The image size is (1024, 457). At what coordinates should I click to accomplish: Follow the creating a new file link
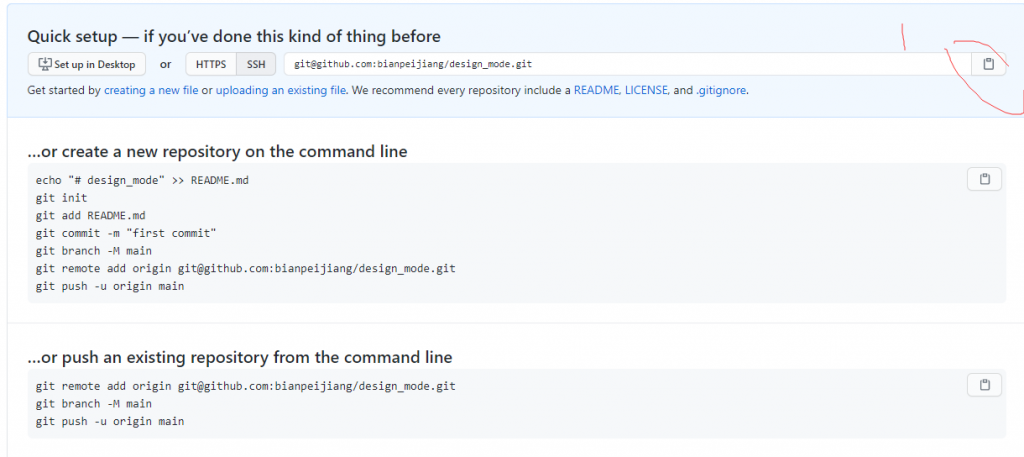coord(151,91)
